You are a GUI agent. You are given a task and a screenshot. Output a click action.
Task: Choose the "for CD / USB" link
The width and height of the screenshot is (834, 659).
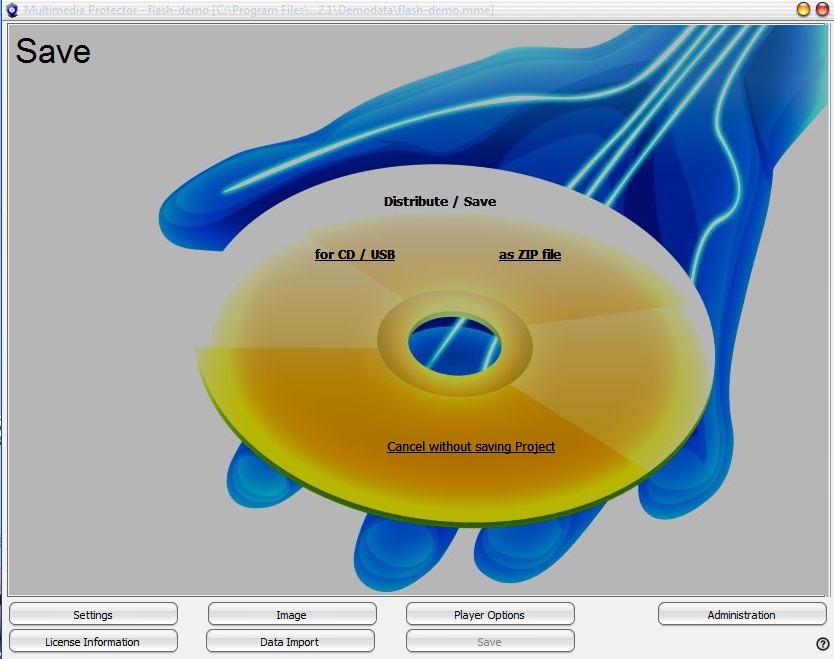click(355, 255)
